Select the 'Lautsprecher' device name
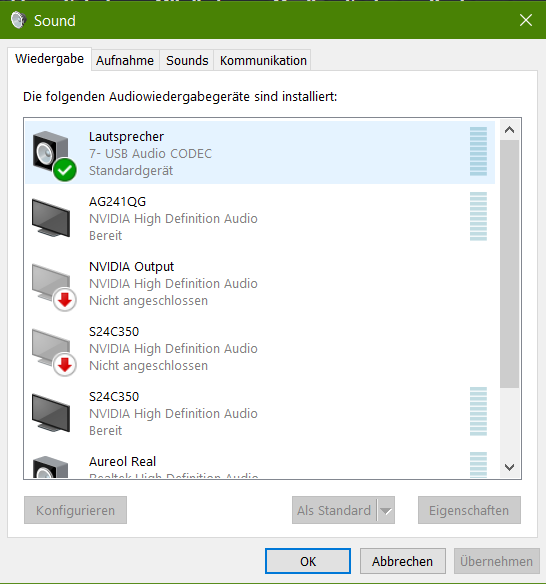Image resolution: width=546 pixels, height=584 pixels. pos(126,137)
